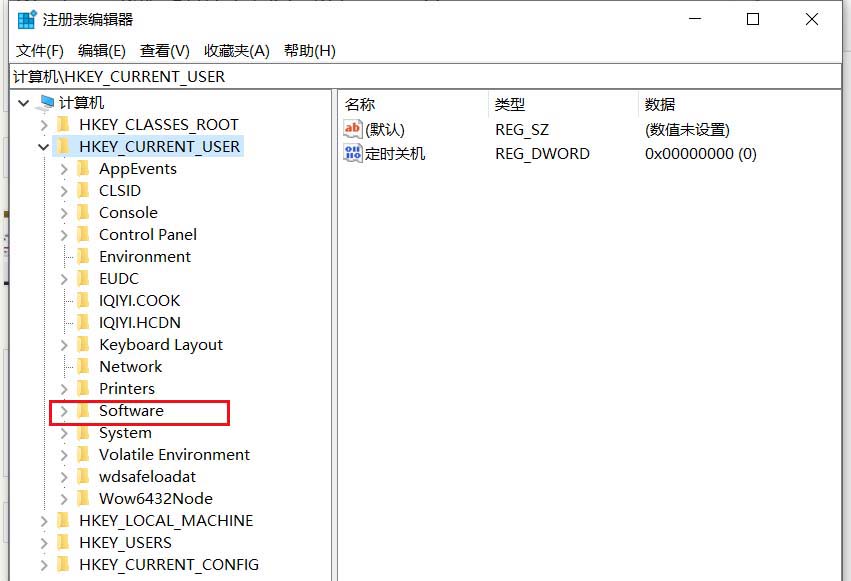Click the Network folder icon

pyautogui.click(x=83, y=366)
